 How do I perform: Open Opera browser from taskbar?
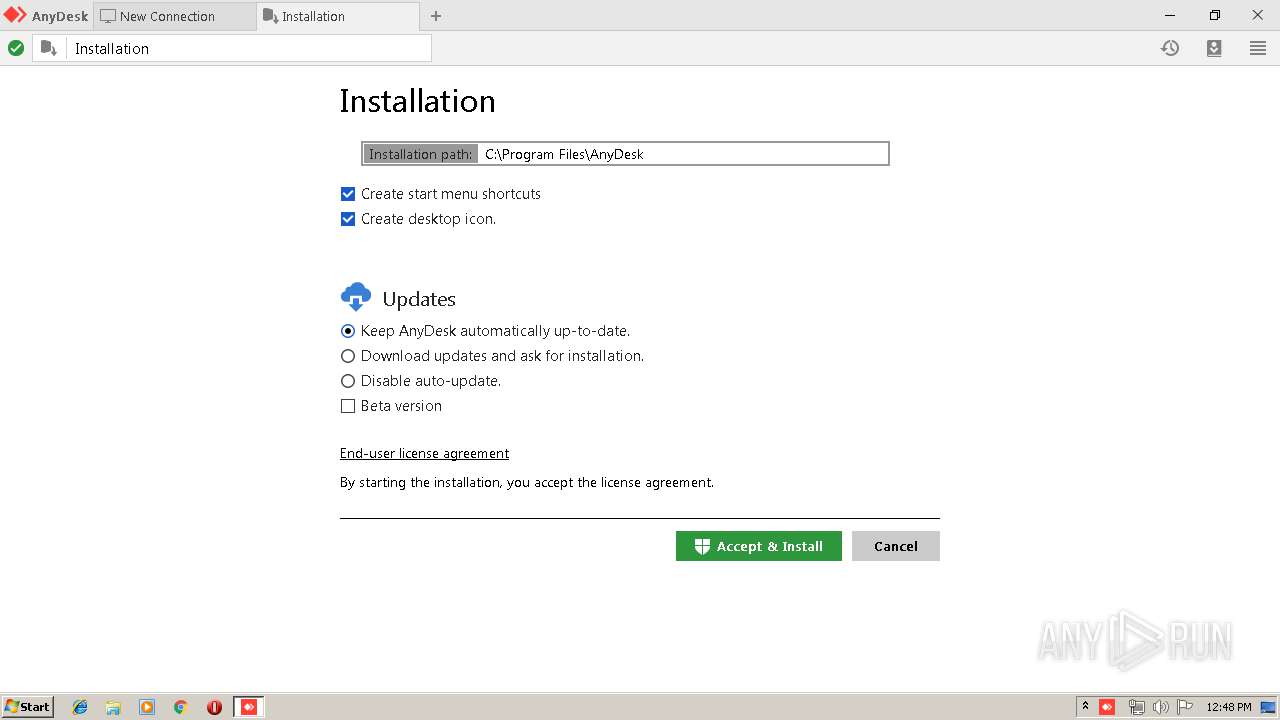(x=214, y=707)
